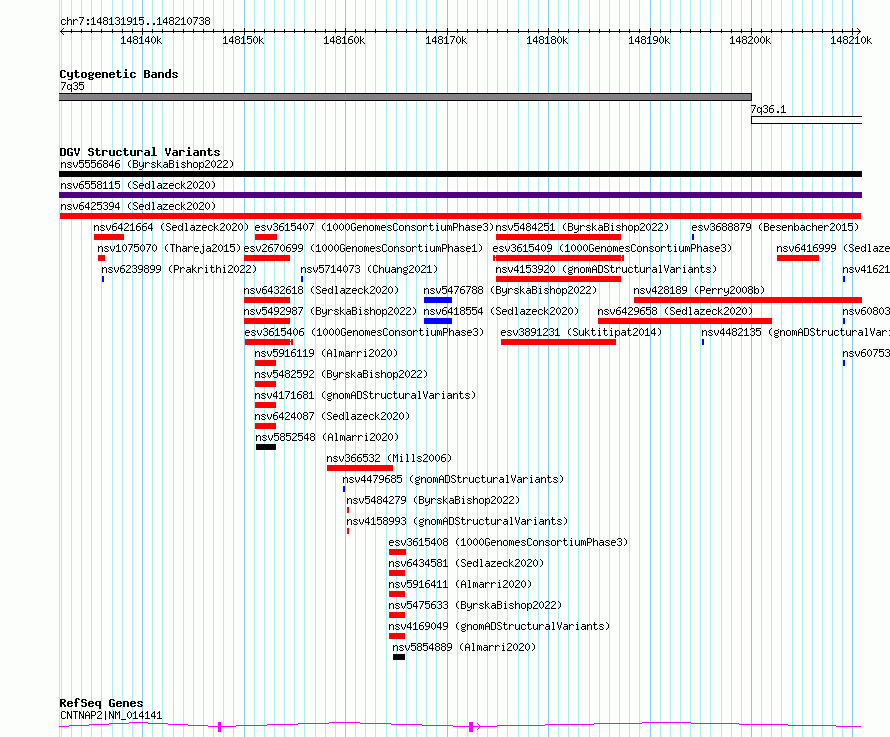Click nsv5475633 (ByrskaBishop2022) label
This screenshot has width=890, height=737.
point(475,605)
